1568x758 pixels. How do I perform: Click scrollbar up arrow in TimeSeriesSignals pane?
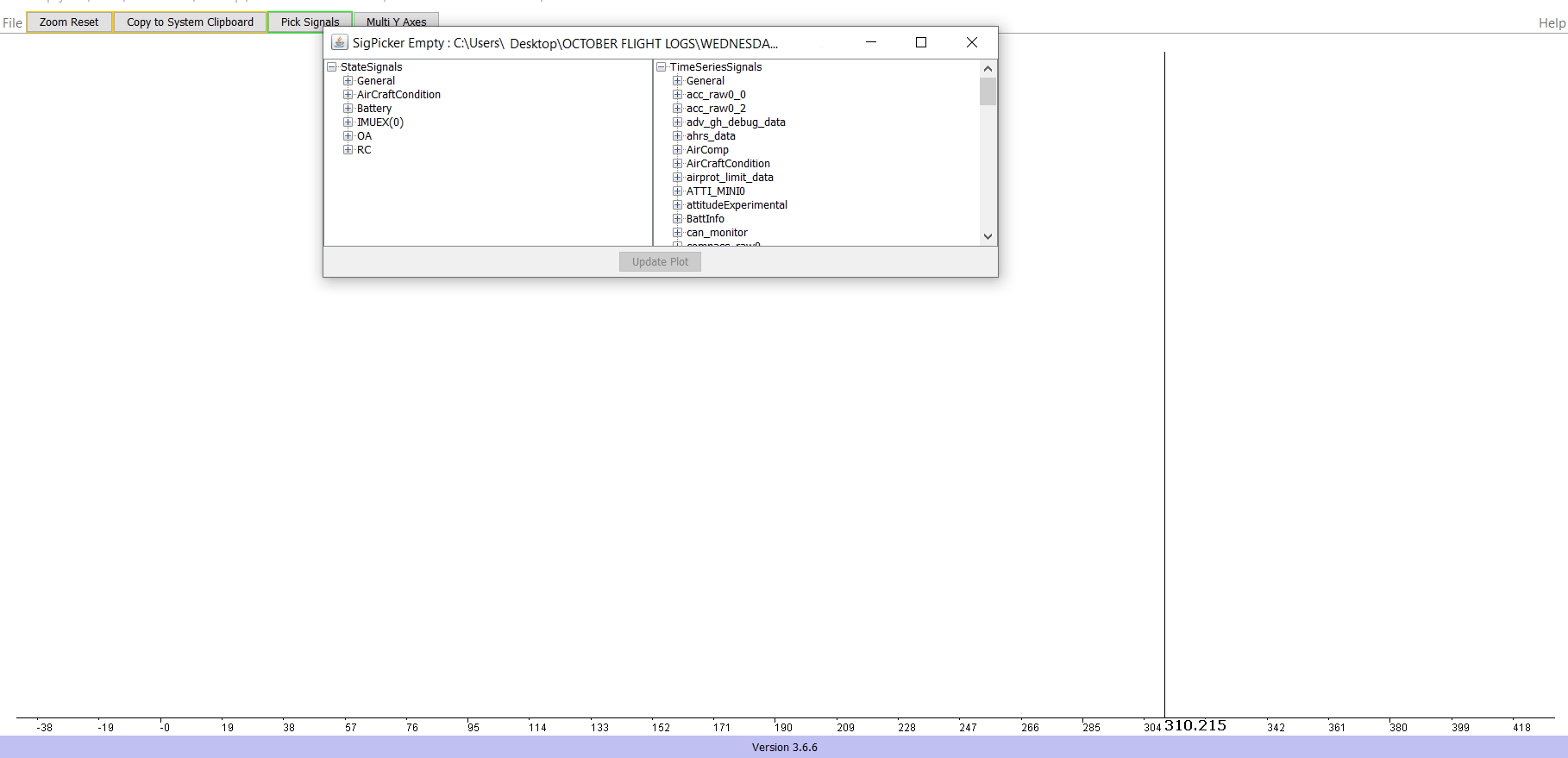pos(988,68)
